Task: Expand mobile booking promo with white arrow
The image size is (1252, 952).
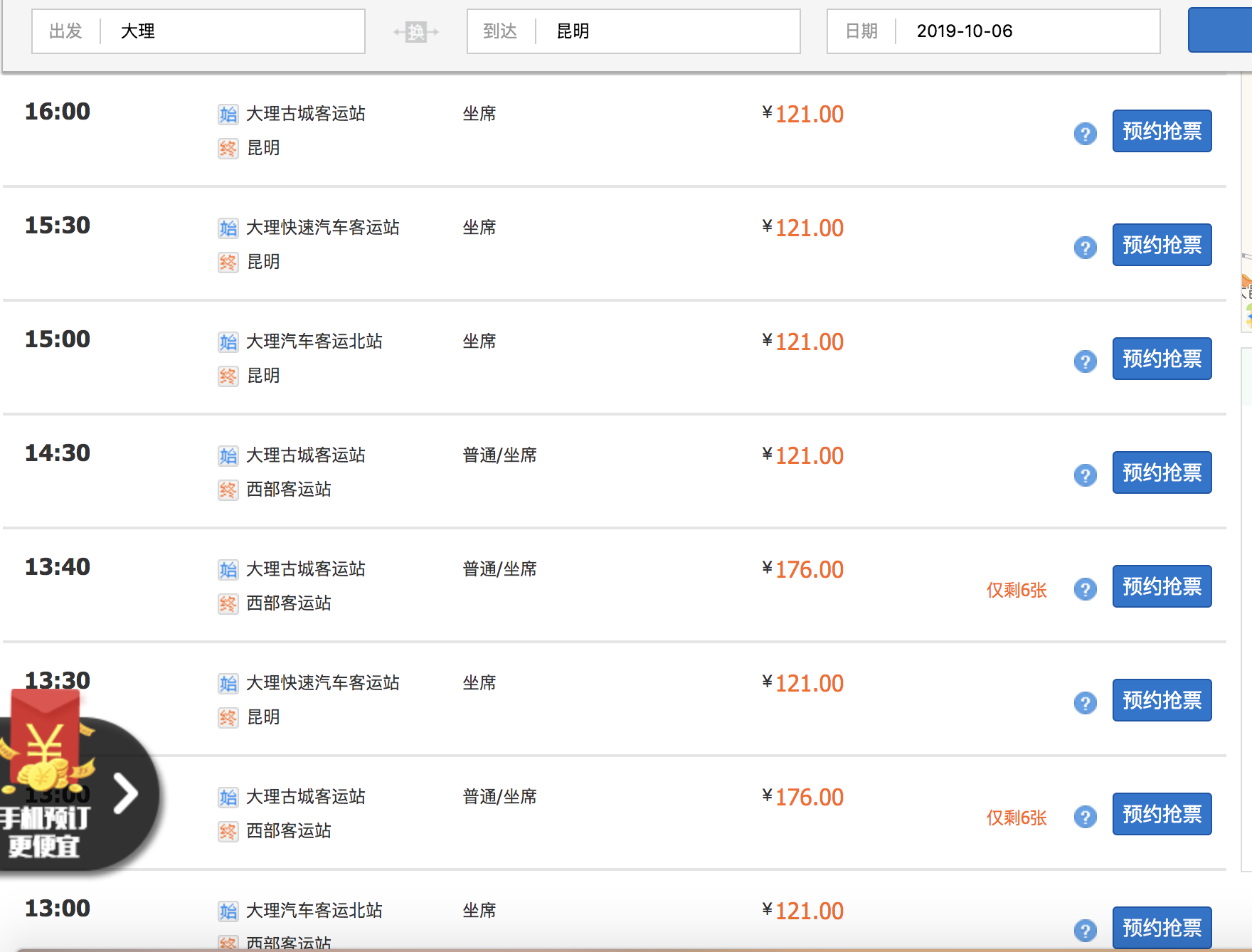Action: pos(126,793)
